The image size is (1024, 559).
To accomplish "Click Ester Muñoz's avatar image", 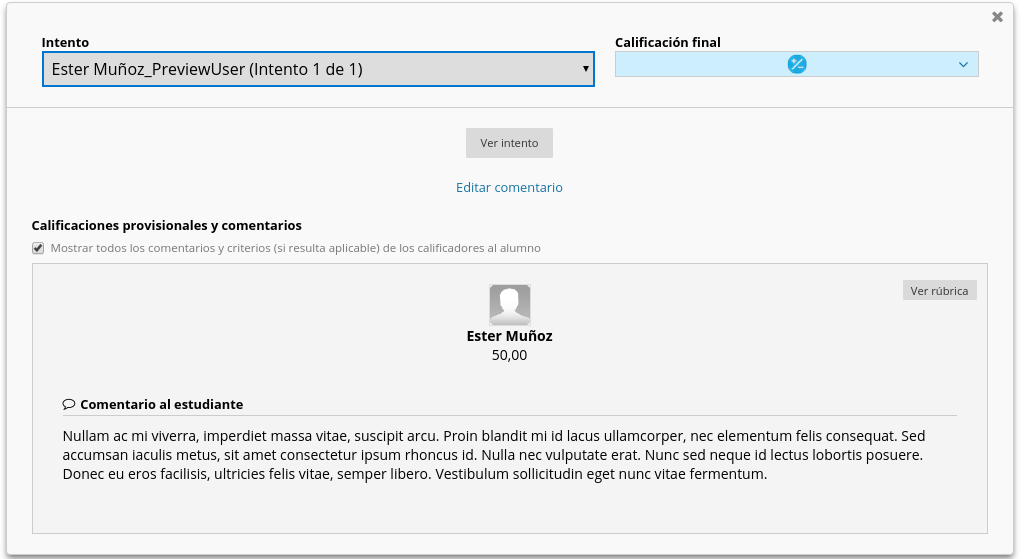I will click(509, 304).
